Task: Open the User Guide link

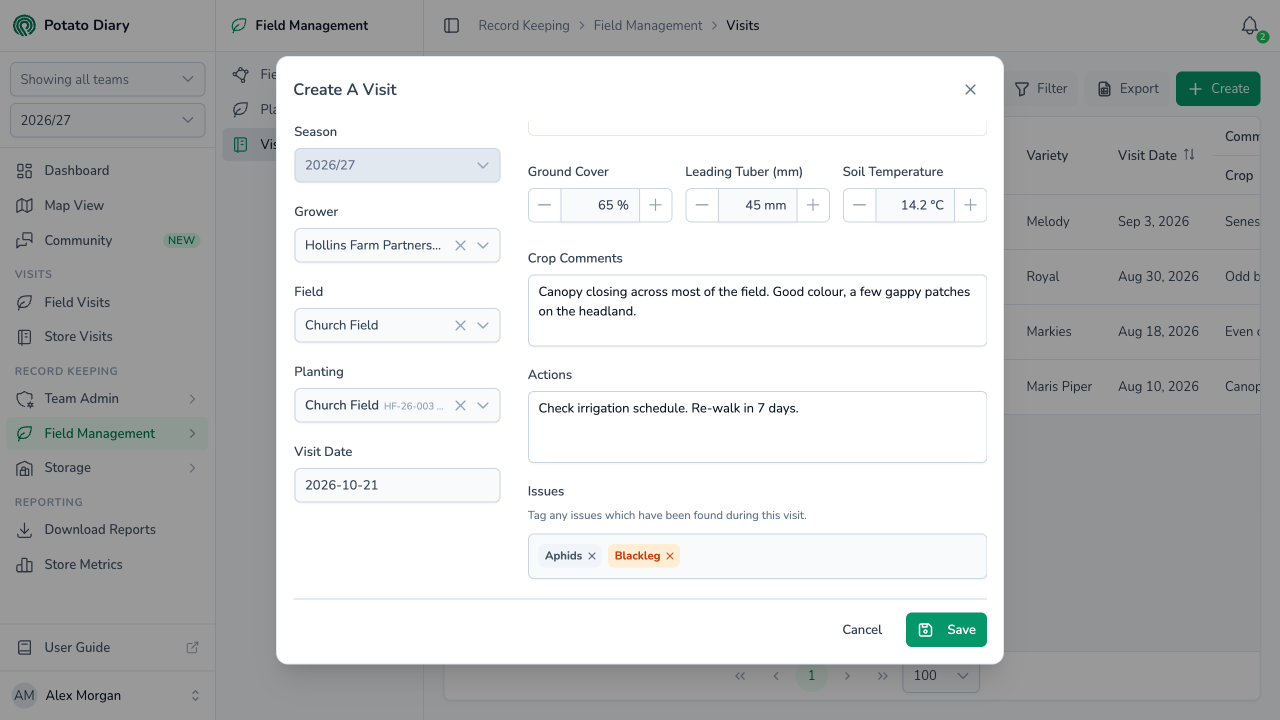Action: pyautogui.click(x=107, y=647)
